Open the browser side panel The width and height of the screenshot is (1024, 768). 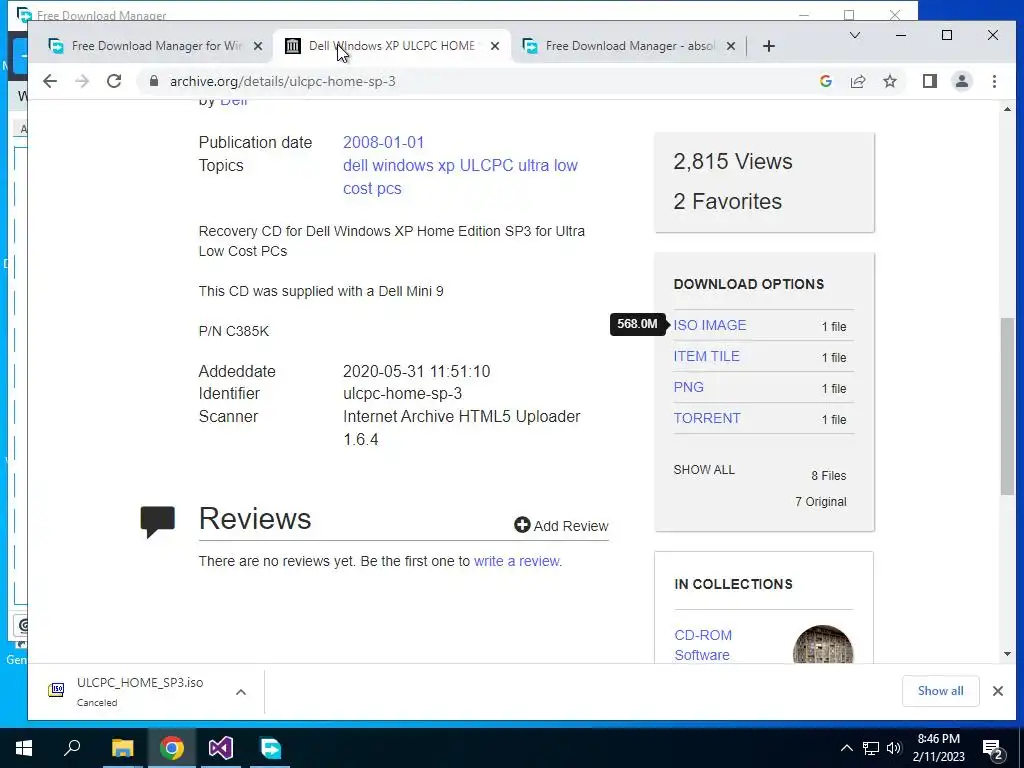[929, 81]
